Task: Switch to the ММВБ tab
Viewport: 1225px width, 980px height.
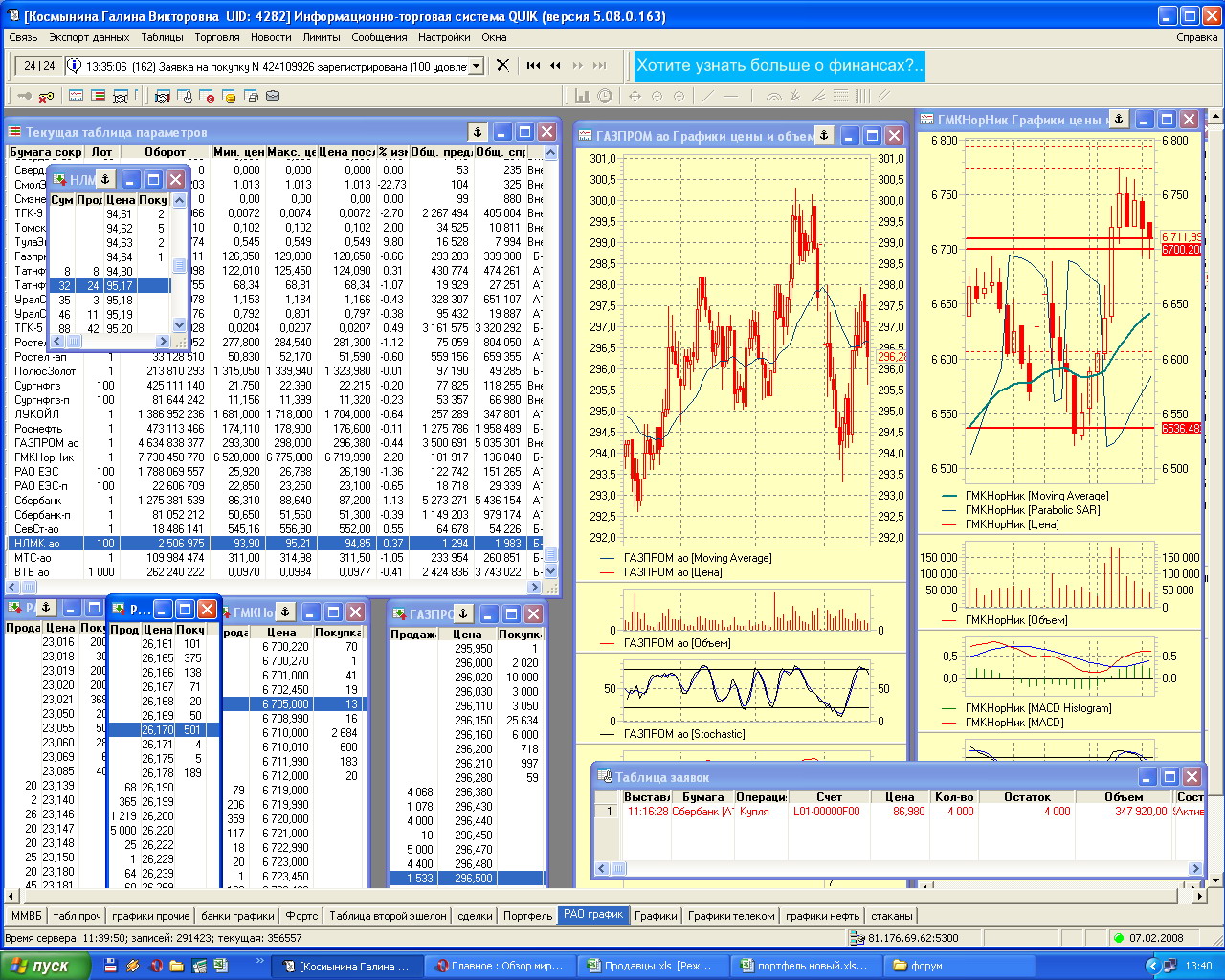Action: click(x=26, y=916)
